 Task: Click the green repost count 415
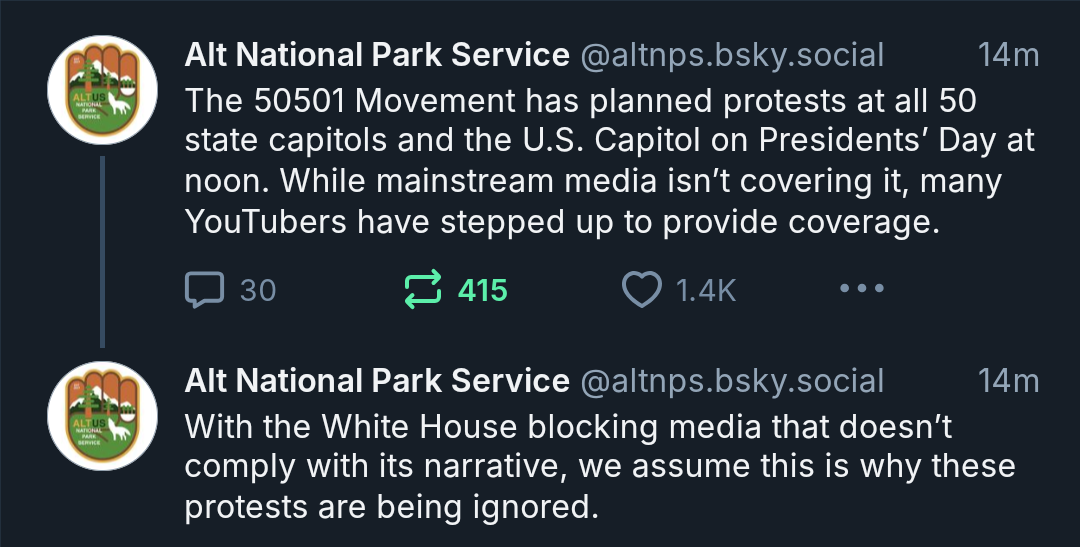click(483, 290)
